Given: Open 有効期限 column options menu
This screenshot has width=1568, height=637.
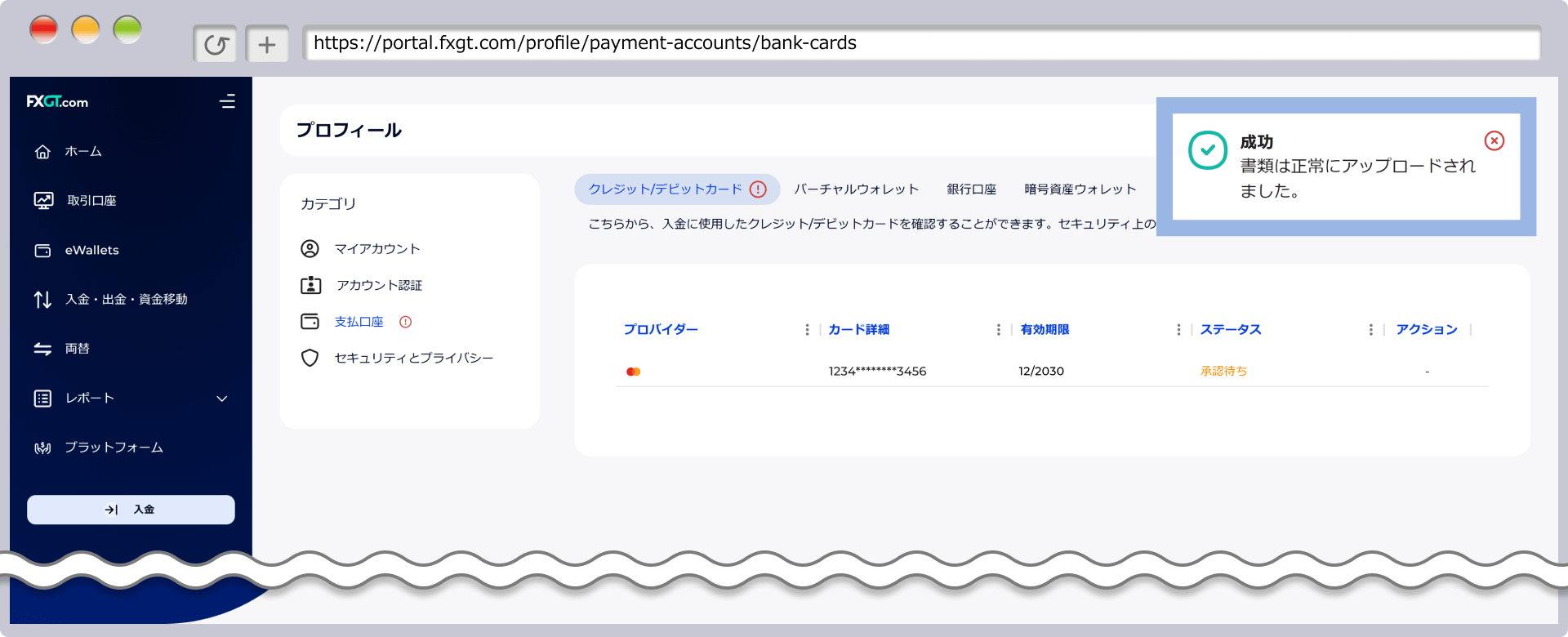Looking at the screenshot, I should [1178, 329].
